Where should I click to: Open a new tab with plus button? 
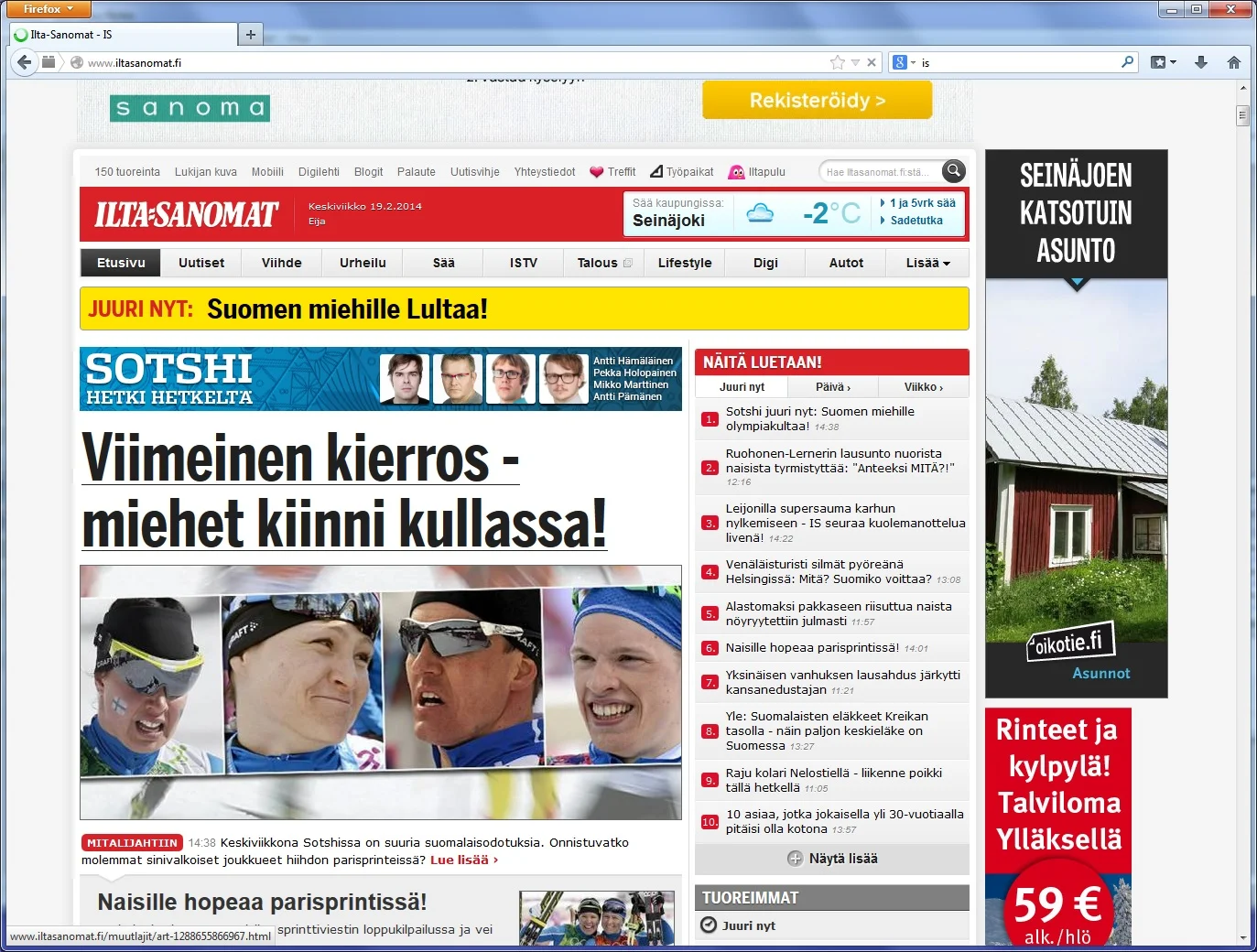point(250,35)
